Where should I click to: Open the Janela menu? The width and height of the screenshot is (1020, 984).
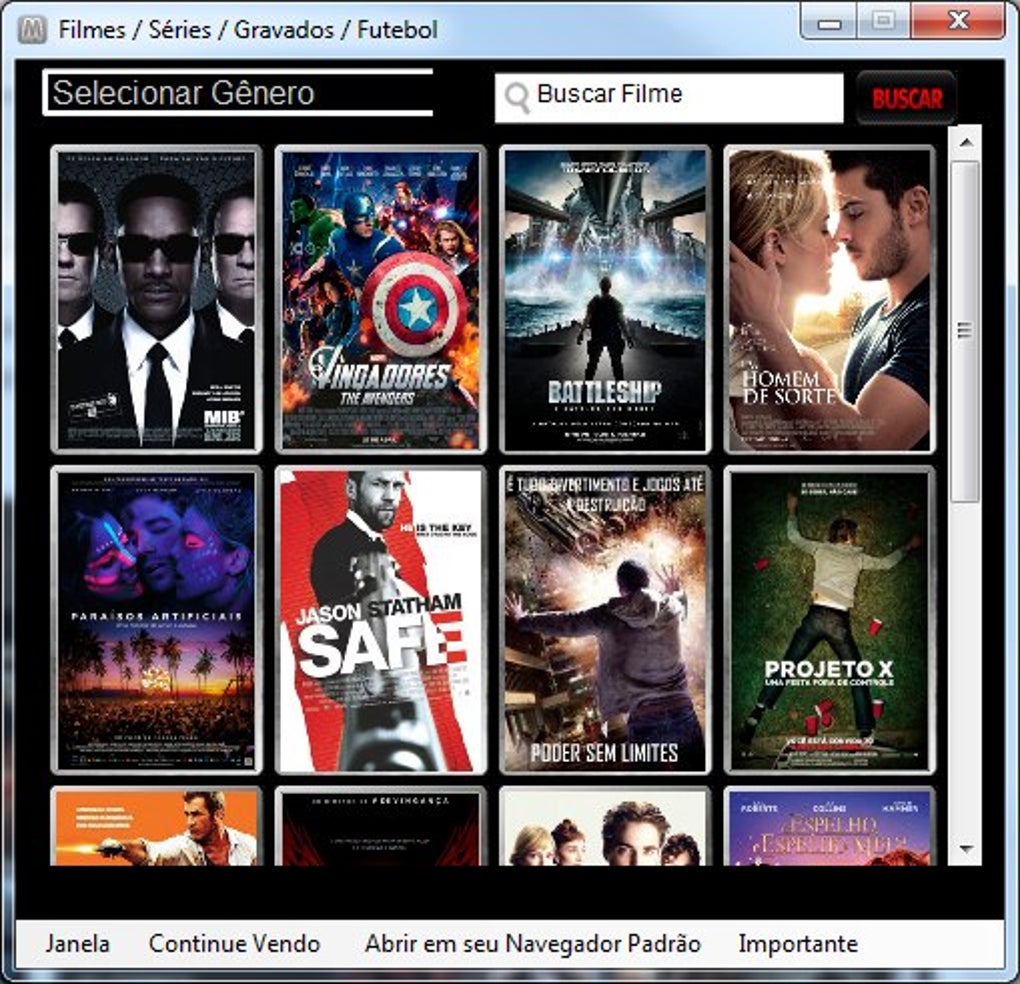point(79,943)
